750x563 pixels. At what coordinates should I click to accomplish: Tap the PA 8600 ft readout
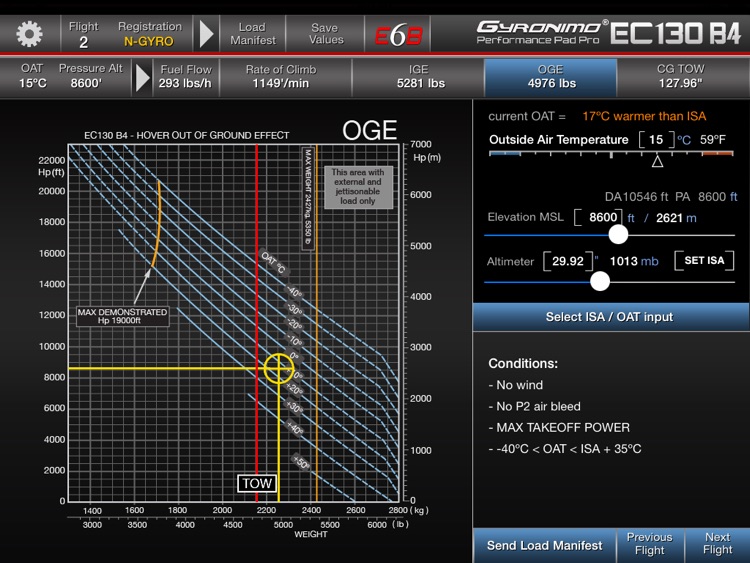(x=706, y=197)
